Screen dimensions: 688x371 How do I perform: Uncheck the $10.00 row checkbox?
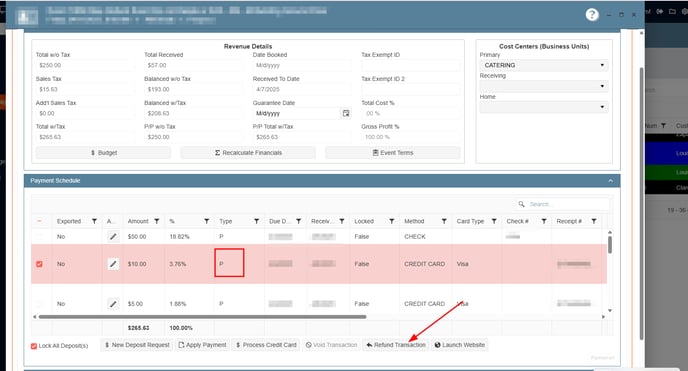coord(39,264)
